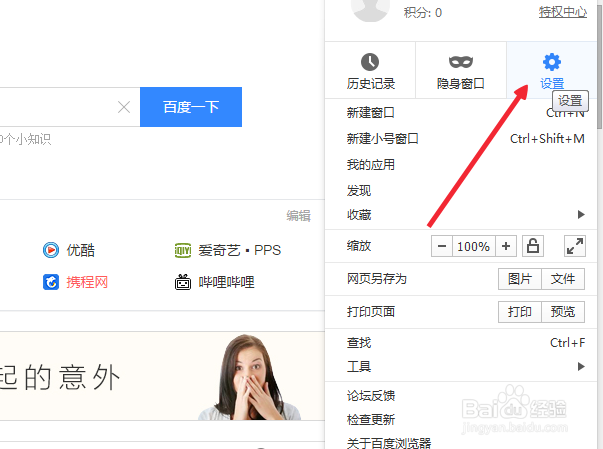The width and height of the screenshot is (603, 449).
Task: Select 查找 menu item
Action: (x=461, y=343)
